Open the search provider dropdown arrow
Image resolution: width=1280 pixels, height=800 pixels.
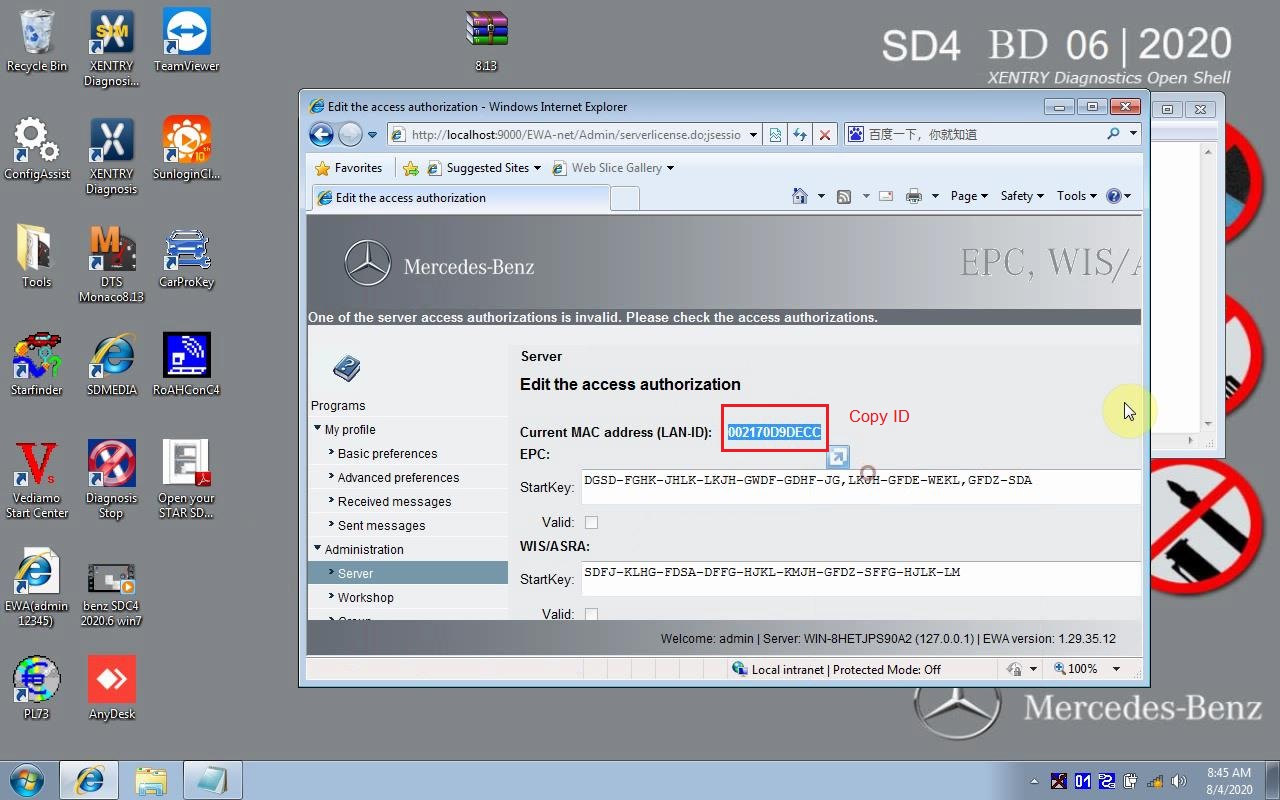coord(1133,134)
